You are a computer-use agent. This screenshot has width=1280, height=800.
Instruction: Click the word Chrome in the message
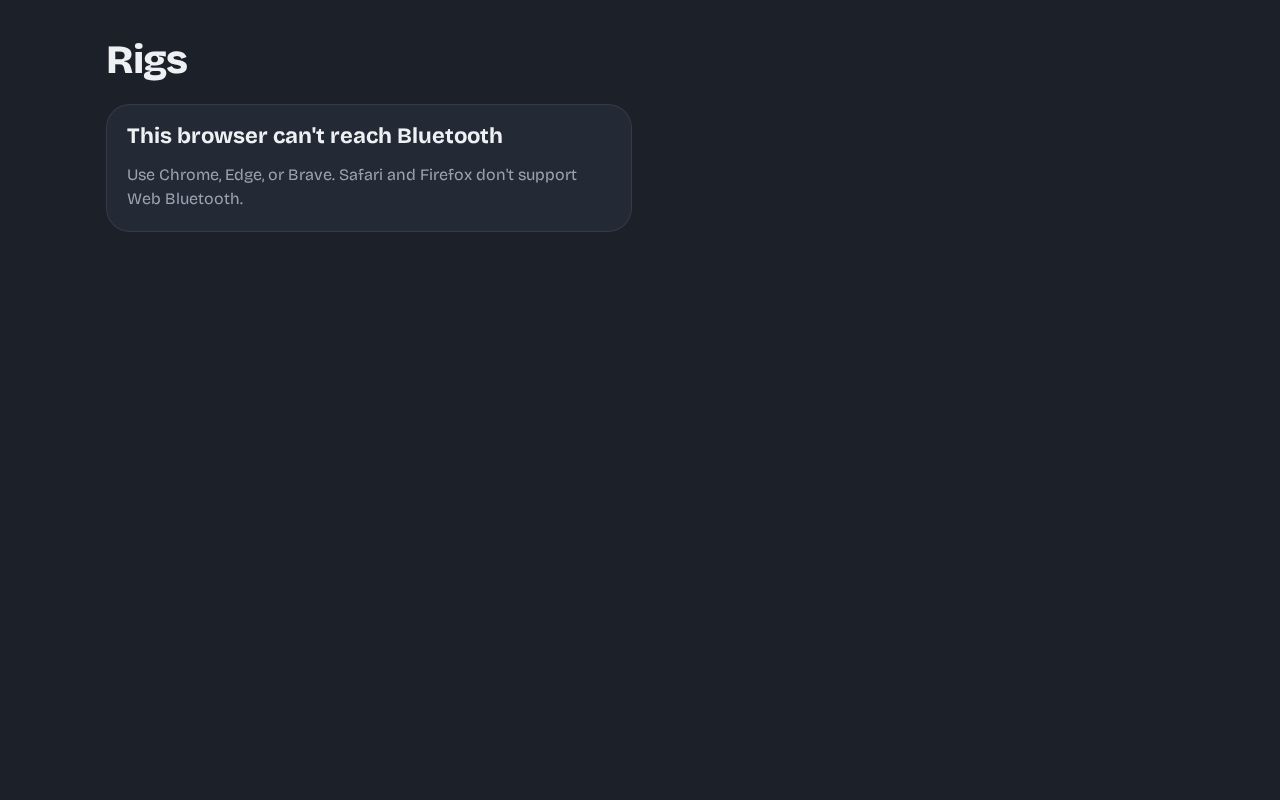pyautogui.click(x=189, y=175)
